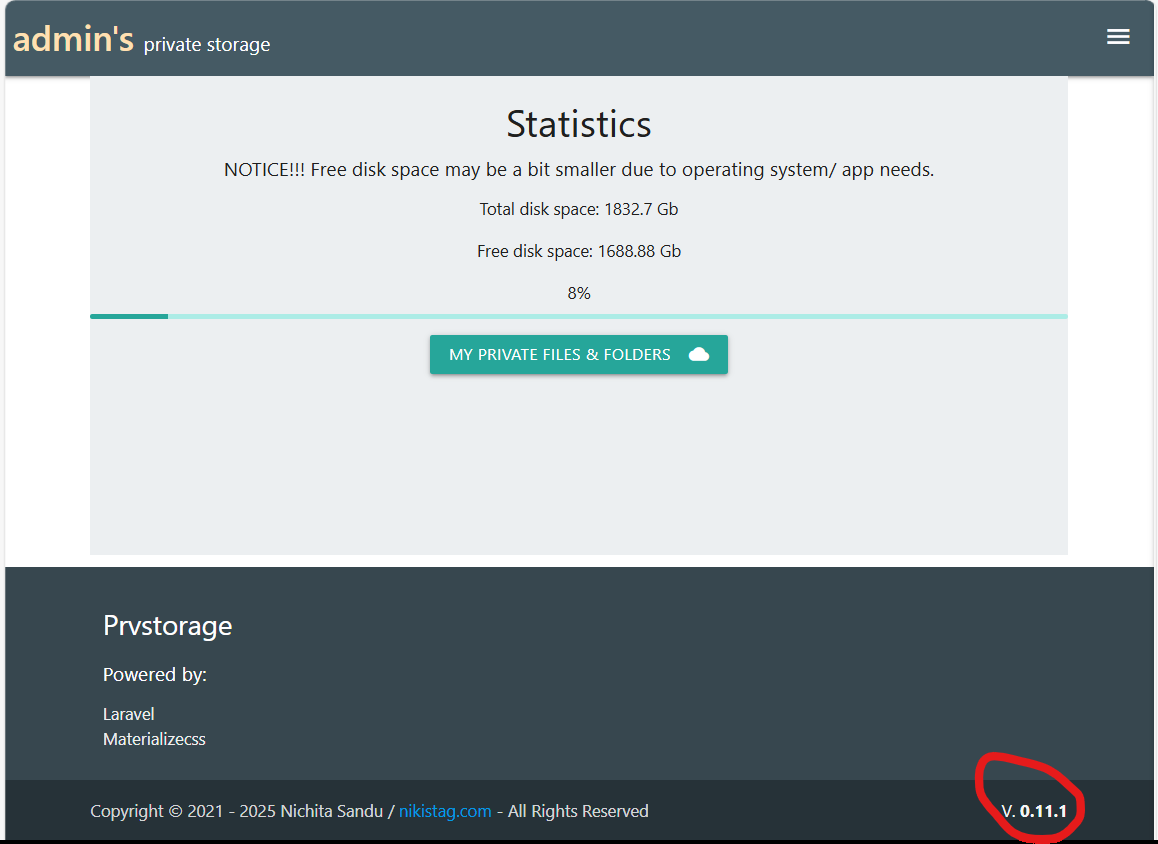Screen dimensions: 1158x844
Task: Click the 8% usage label
Action: (x=578, y=293)
